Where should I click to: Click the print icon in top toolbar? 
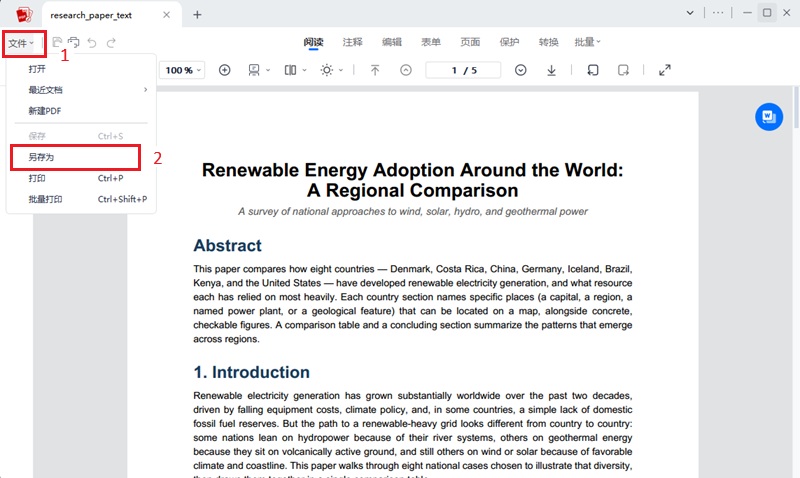tap(74, 42)
